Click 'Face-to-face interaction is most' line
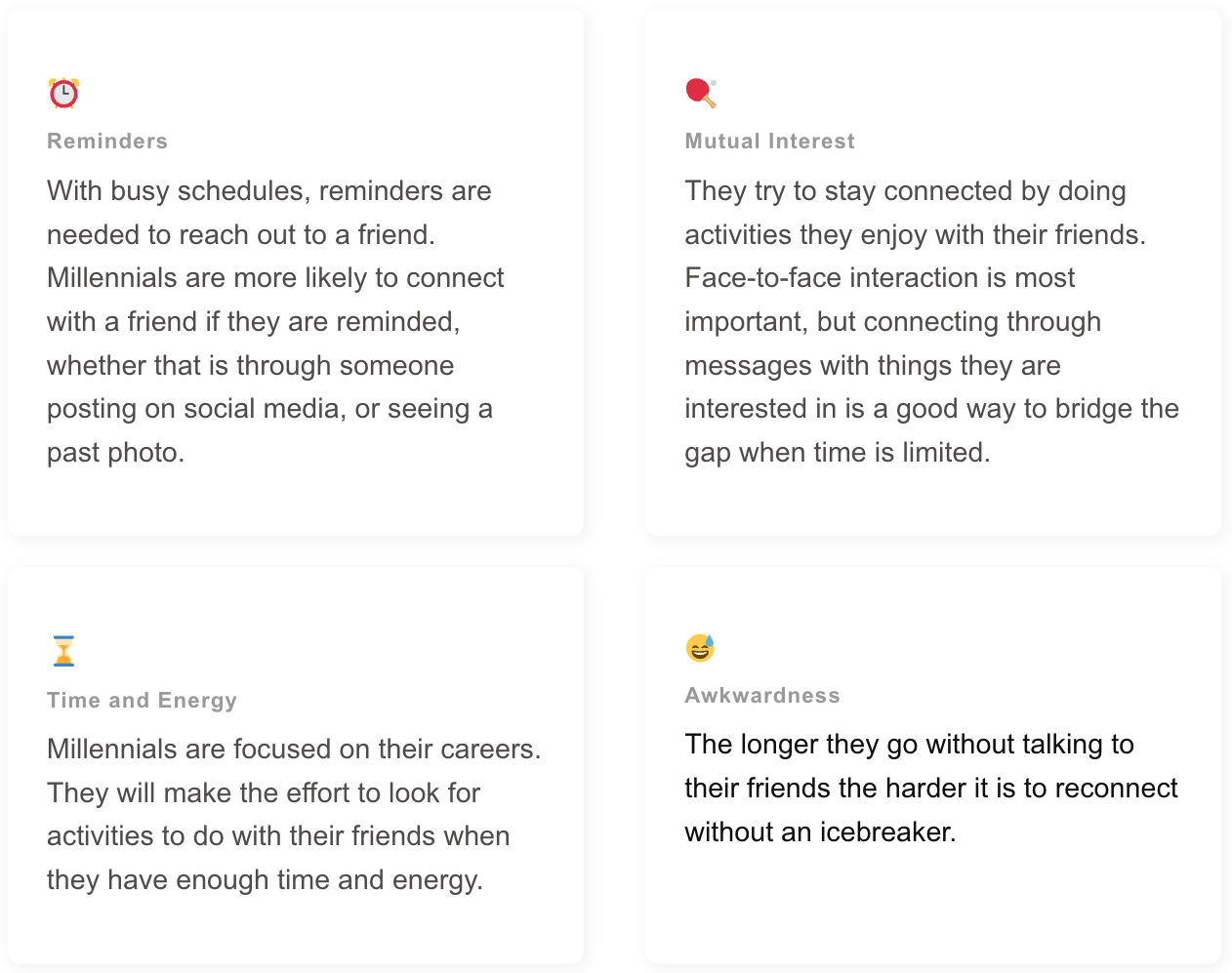Viewport: 1232px width, 973px height. click(x=880, y=278)
